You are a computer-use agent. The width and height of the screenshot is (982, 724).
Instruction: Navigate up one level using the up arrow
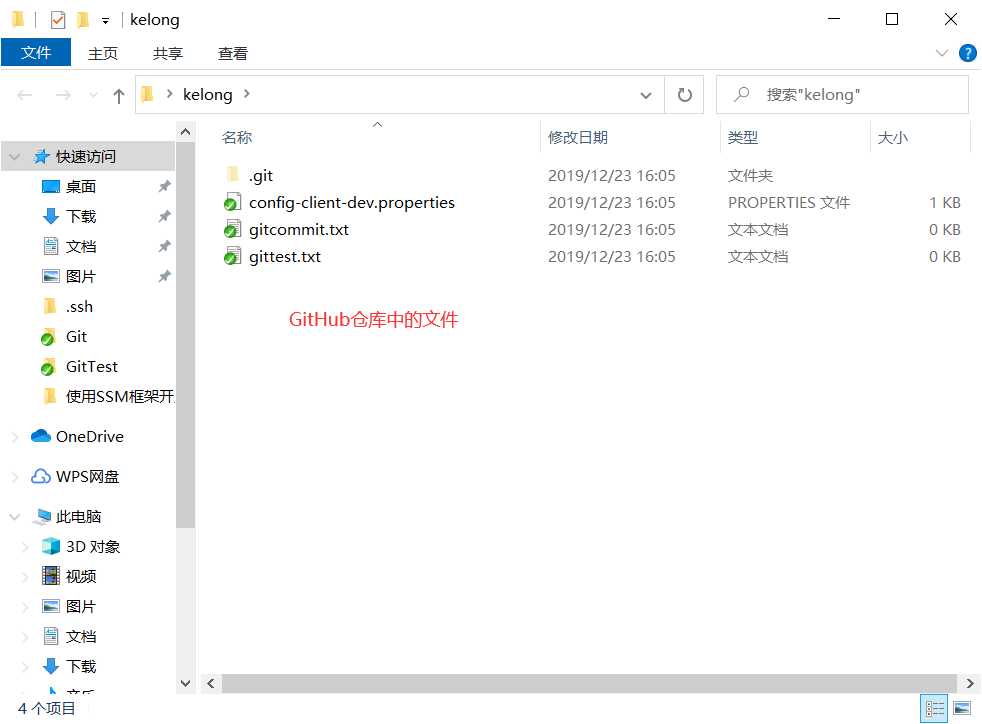(x=118, y=95)
